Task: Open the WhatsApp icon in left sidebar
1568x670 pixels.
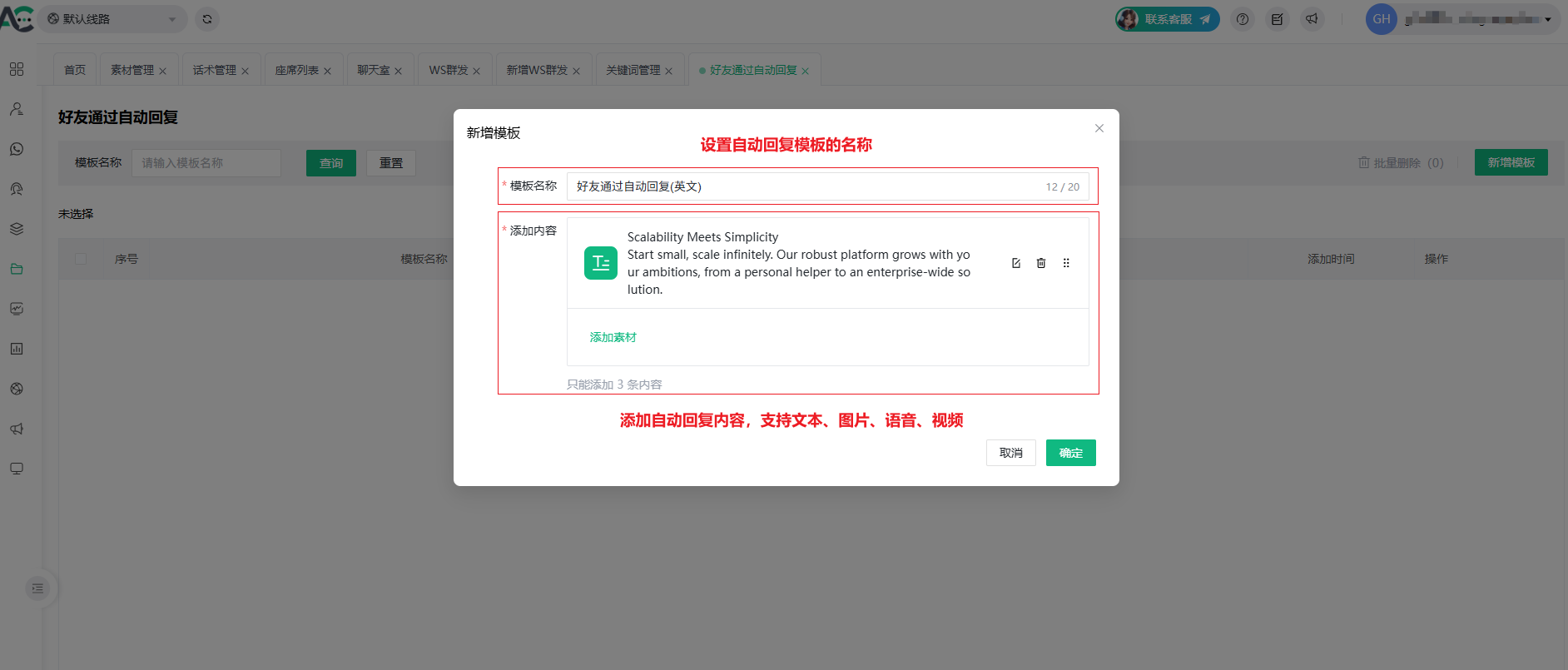Action: click(17, 149)
